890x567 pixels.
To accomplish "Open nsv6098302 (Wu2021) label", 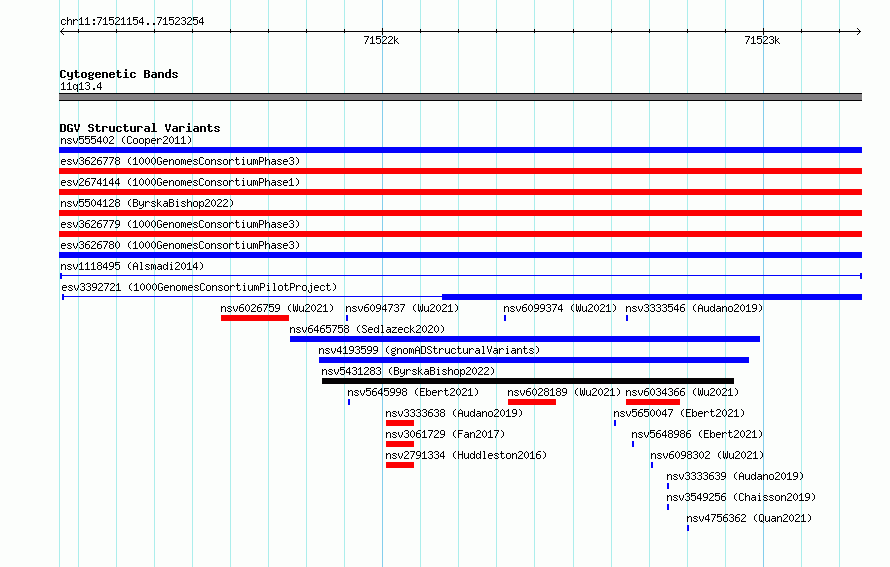I will tap(707, 455).
